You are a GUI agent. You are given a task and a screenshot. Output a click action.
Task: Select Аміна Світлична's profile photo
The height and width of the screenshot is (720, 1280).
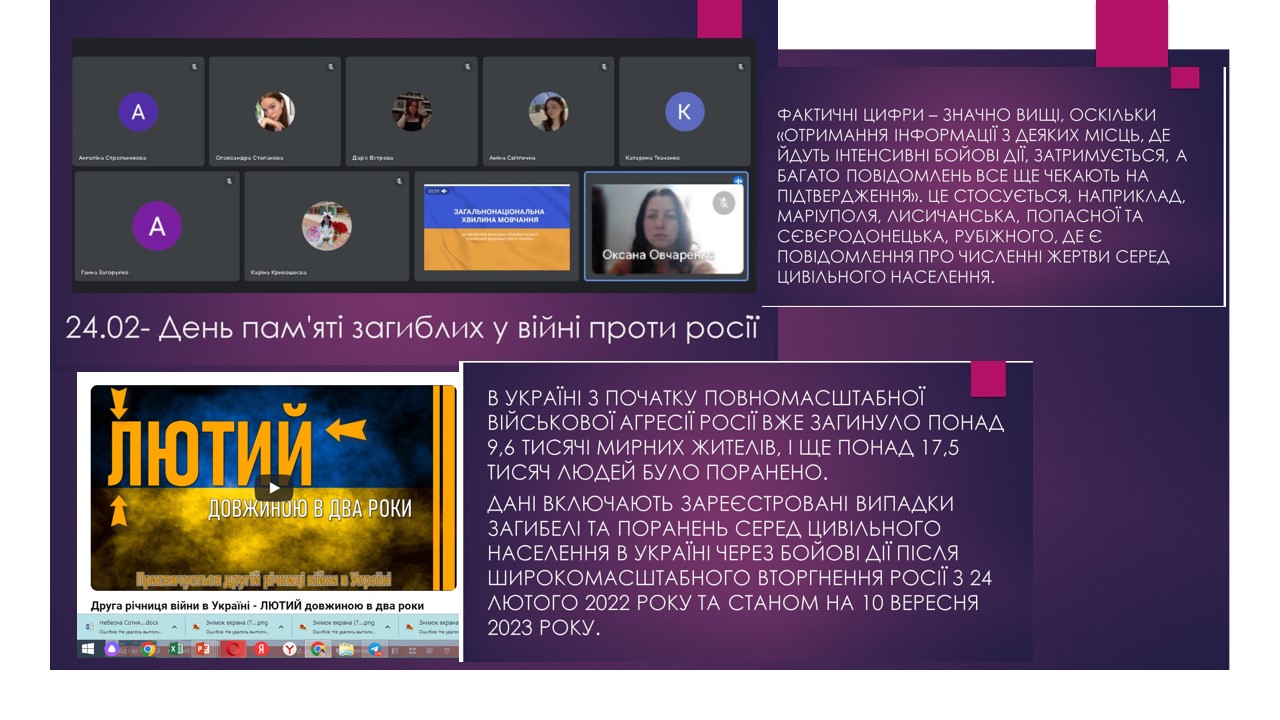(548, 112)
